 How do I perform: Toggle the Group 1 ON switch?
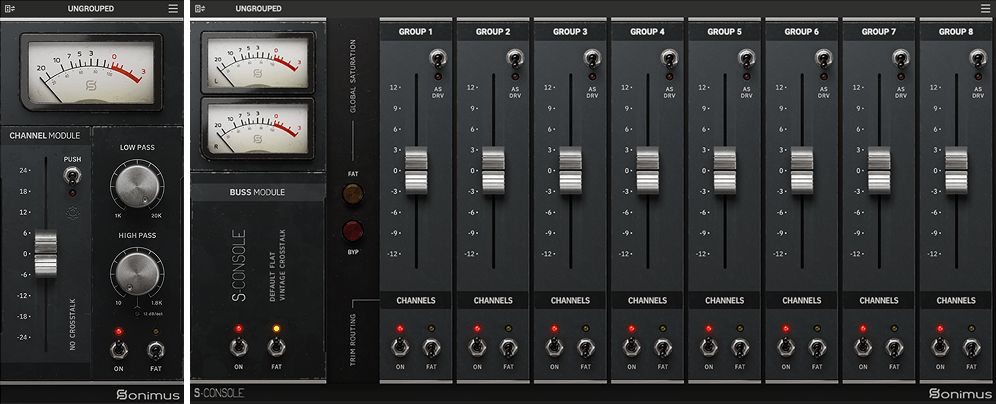point(400,347)
